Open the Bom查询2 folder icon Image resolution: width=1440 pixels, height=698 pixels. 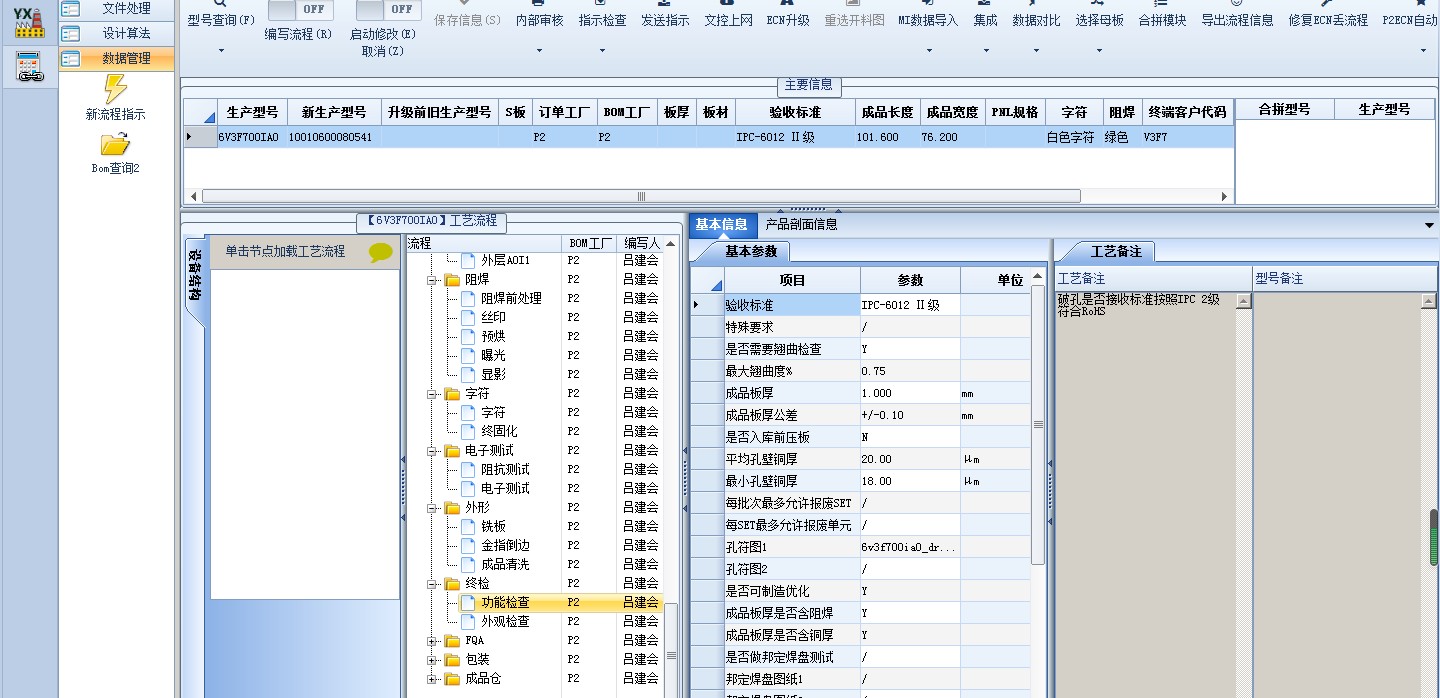[116, 144]
